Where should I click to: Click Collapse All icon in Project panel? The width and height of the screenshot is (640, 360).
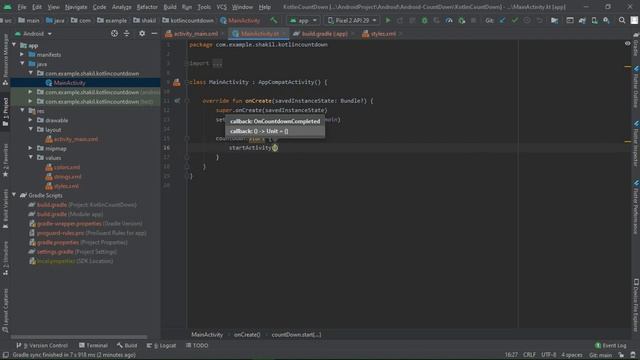(127, 33)
